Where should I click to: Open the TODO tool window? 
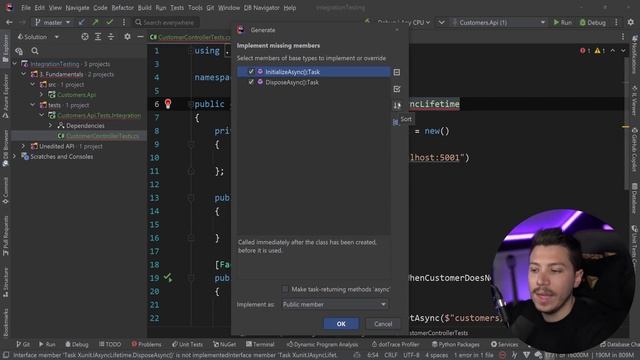[x=110, y=344]
